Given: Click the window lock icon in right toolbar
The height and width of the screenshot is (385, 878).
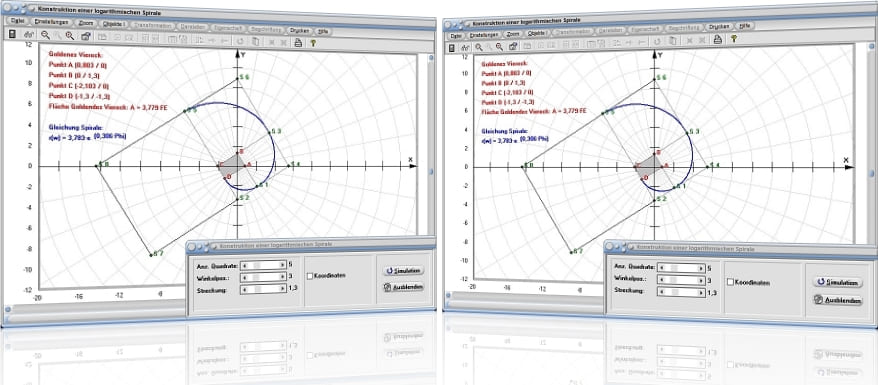Looking at the screenshot, I should pos(513,46).
